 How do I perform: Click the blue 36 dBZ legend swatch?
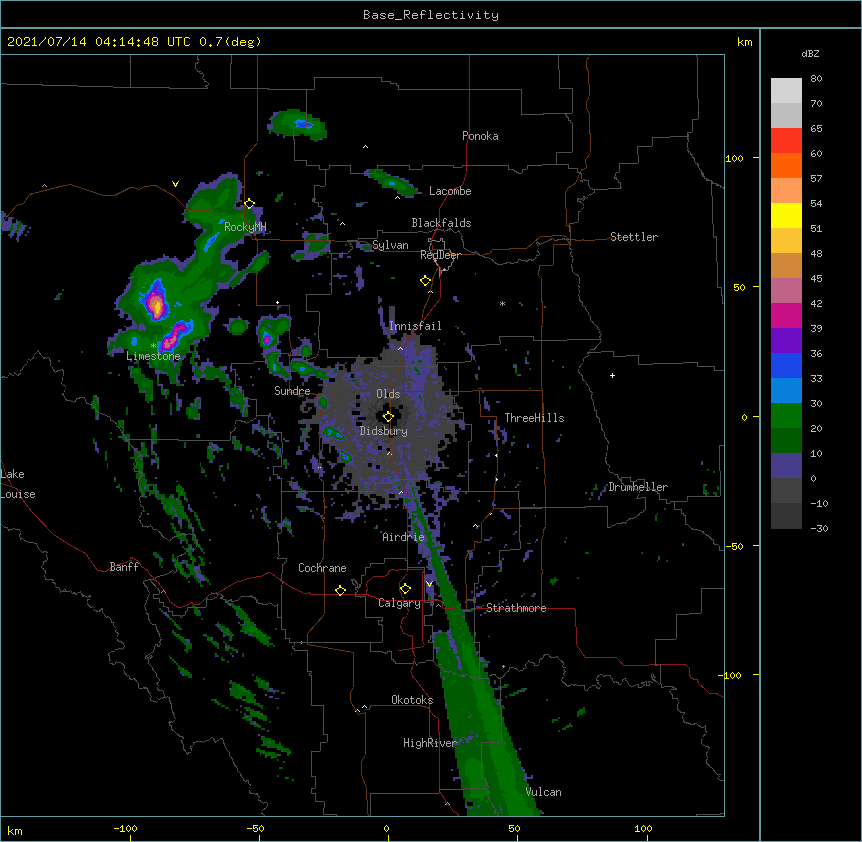[x=786, y=365]
